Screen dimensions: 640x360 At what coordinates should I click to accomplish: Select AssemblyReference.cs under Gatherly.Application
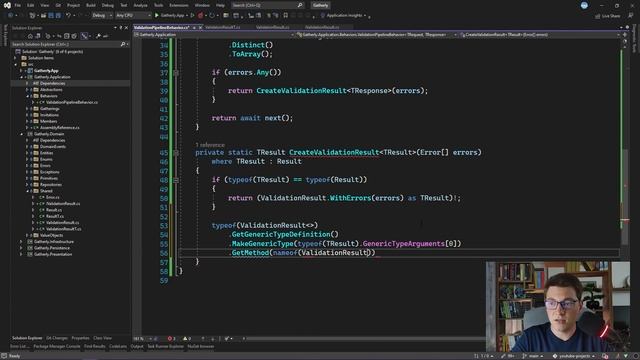(x=60, y=127)
